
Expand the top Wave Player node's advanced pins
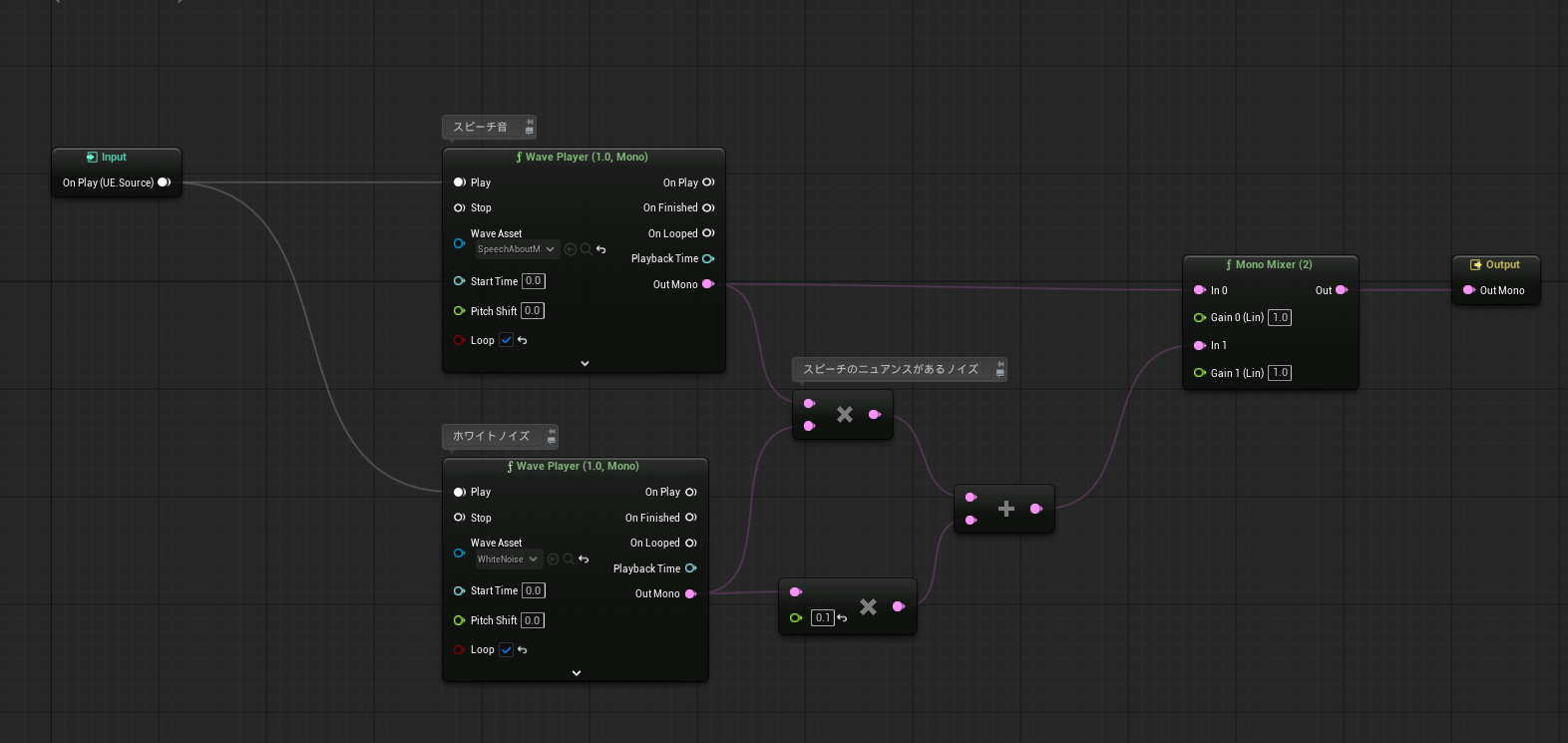585,363
